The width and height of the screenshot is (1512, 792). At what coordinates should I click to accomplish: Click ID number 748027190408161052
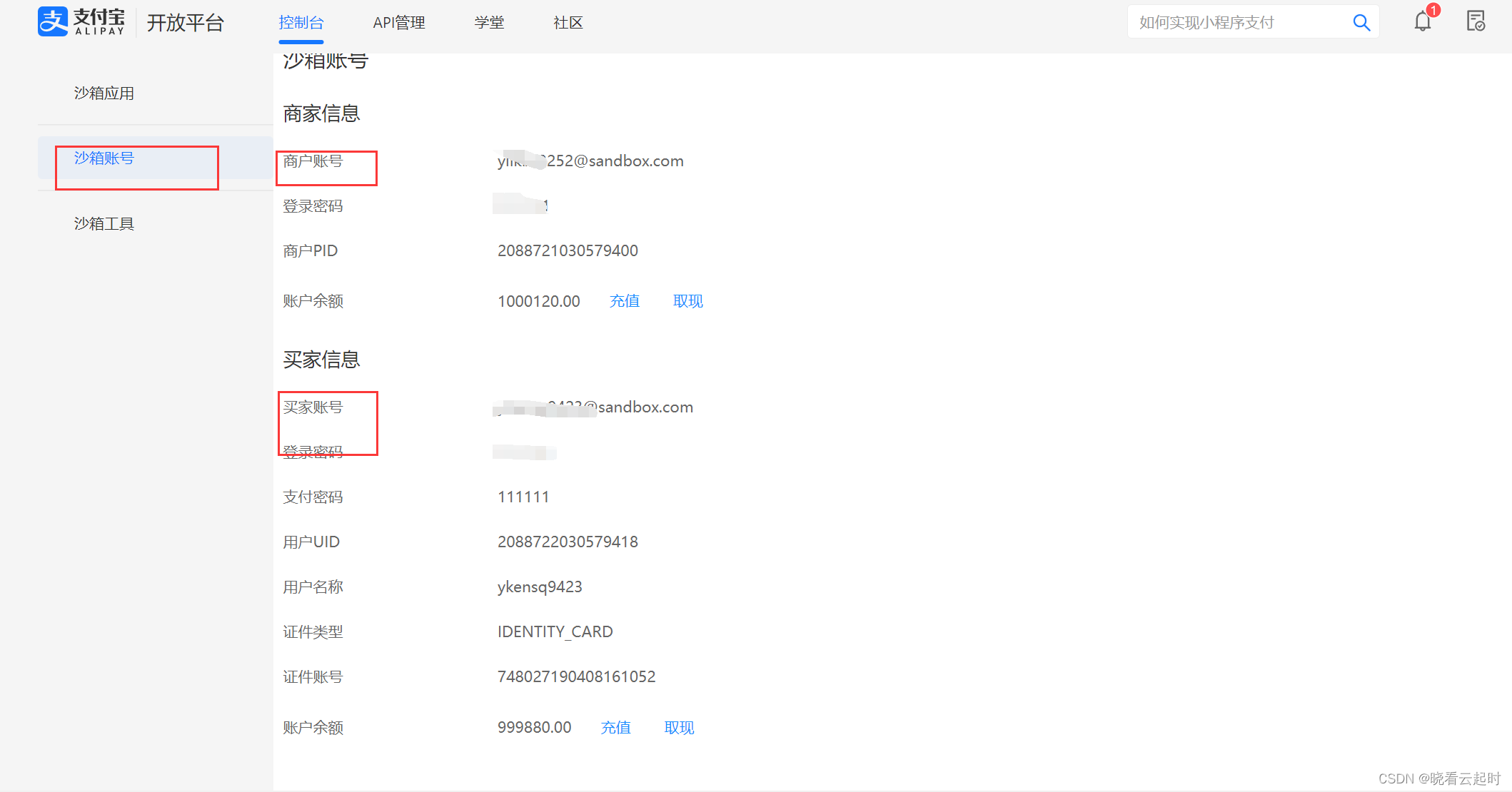[x=576, y=677]
